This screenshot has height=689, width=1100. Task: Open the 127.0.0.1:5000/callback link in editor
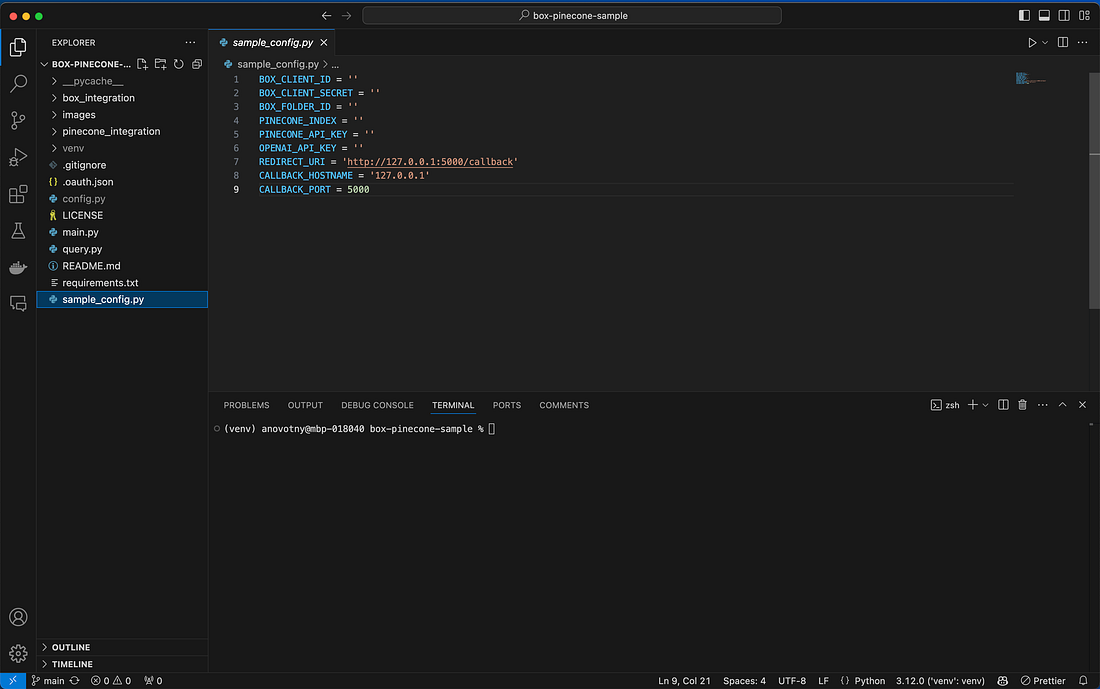pos(430,162)
